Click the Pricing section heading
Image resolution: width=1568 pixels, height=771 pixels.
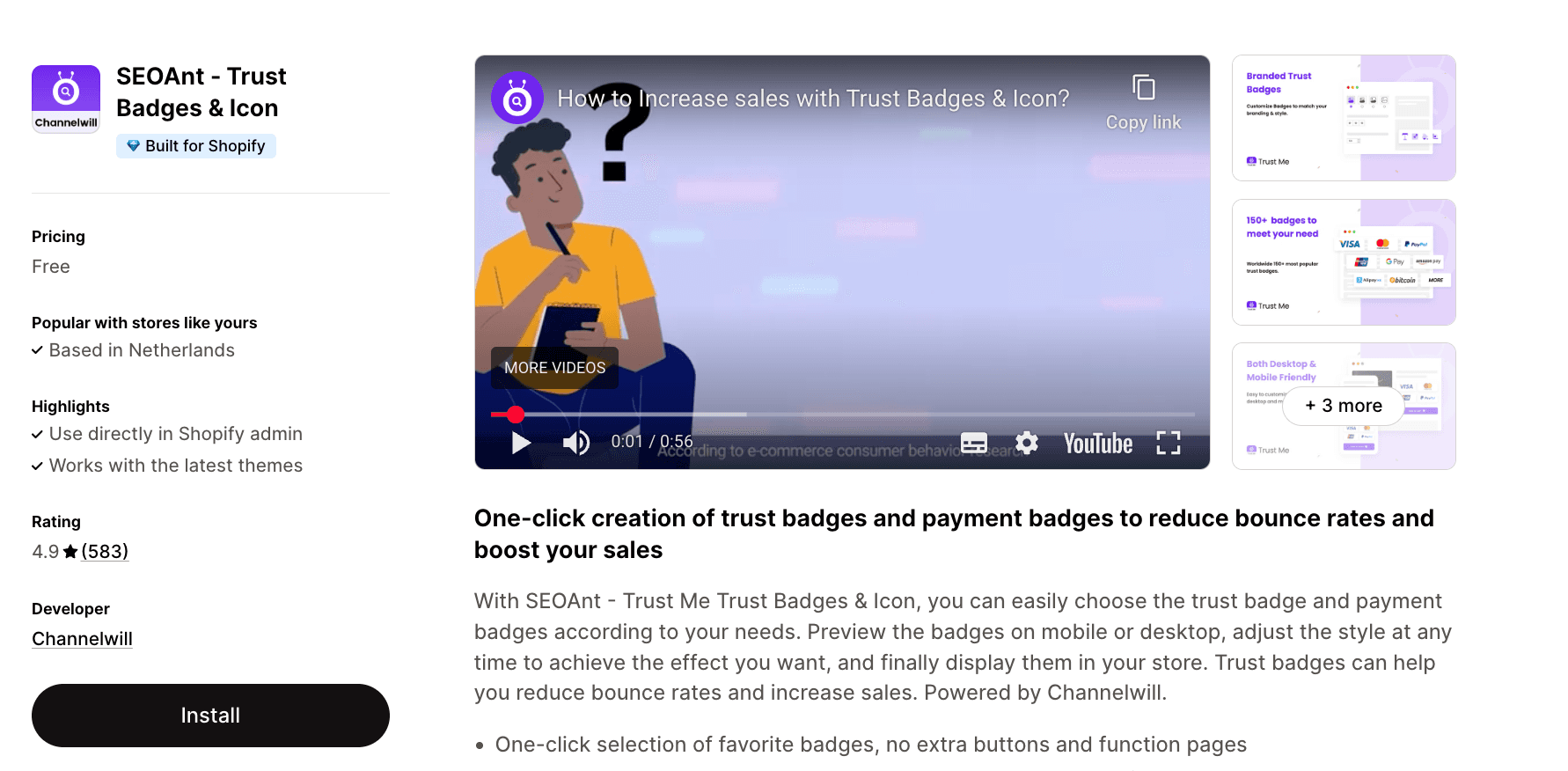click(x=58, y=236)
